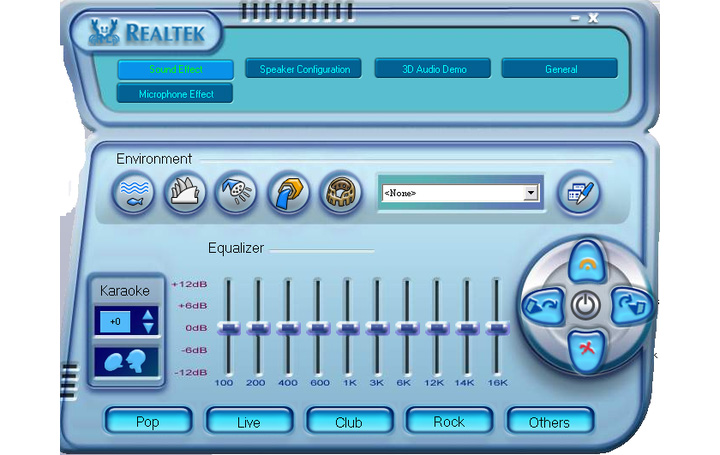Apply the Rock equalizer preset
This screenshot has width=720, height=455.
tap(449, 422)
